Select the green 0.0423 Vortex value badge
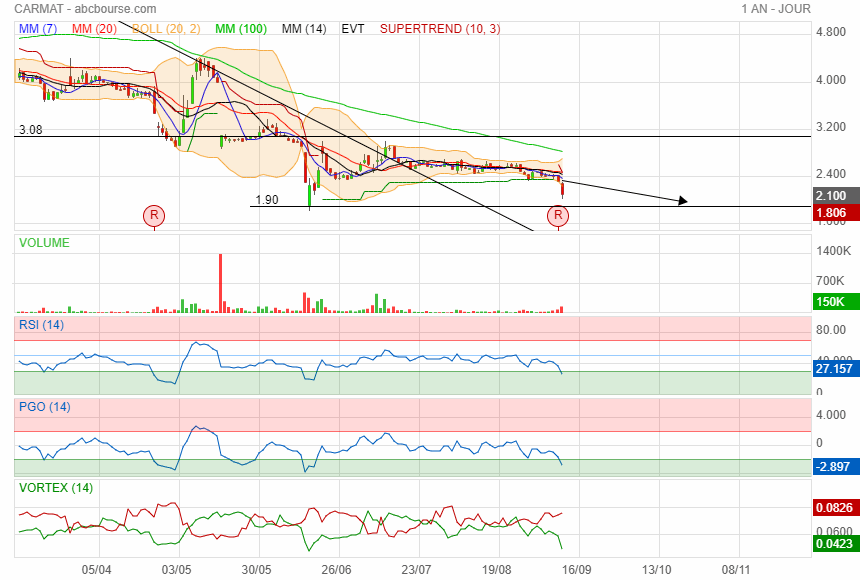 point(835,545)
